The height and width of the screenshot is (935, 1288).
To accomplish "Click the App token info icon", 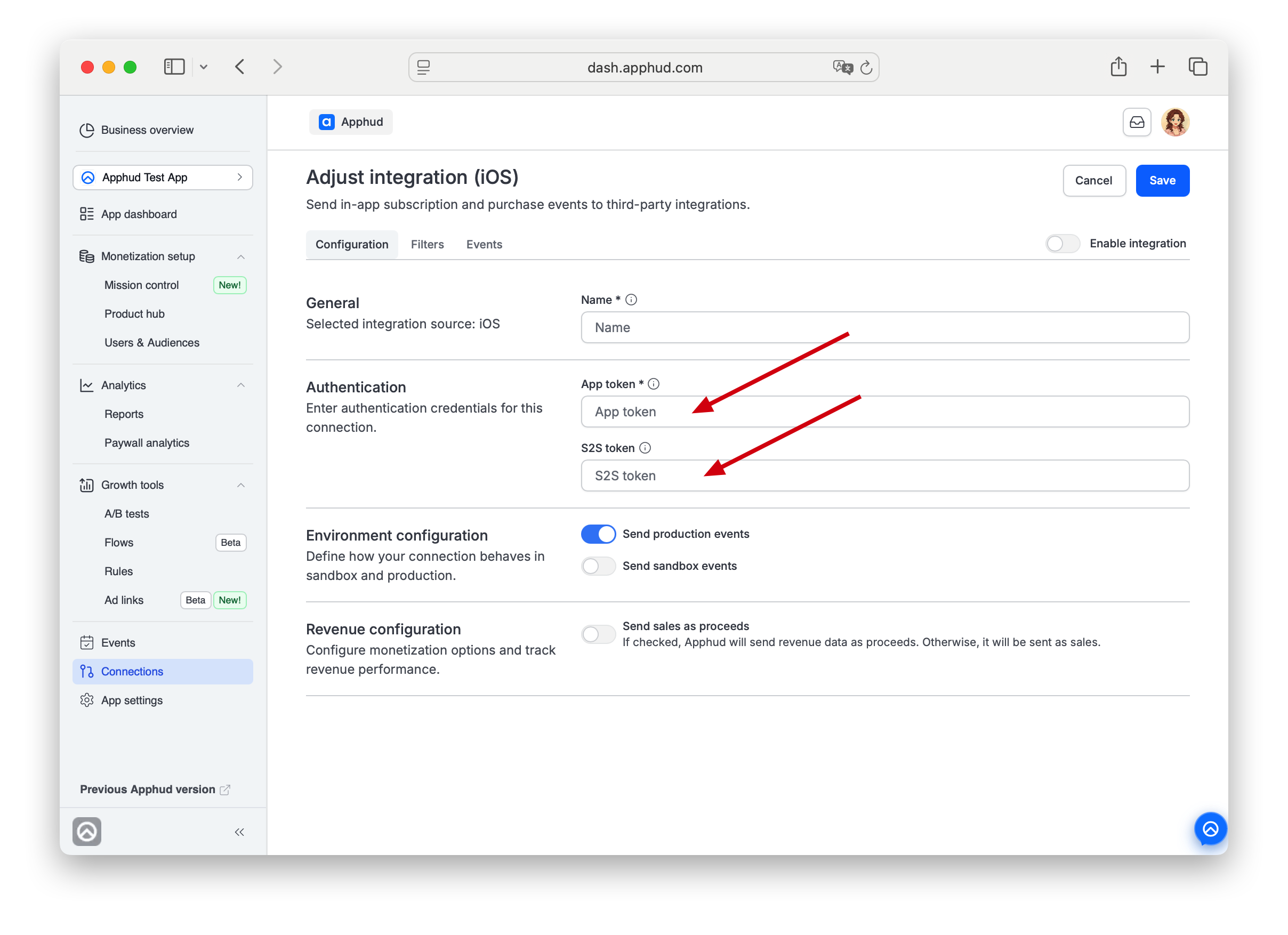I will [654, 384].
